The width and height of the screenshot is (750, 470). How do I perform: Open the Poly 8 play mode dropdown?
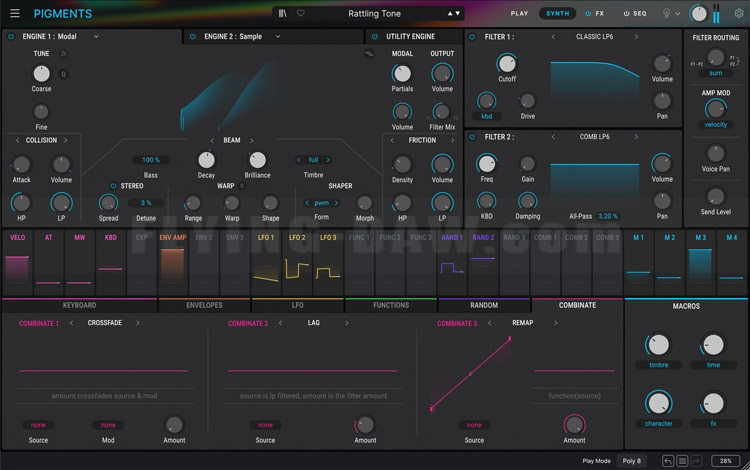coord(632,461)
